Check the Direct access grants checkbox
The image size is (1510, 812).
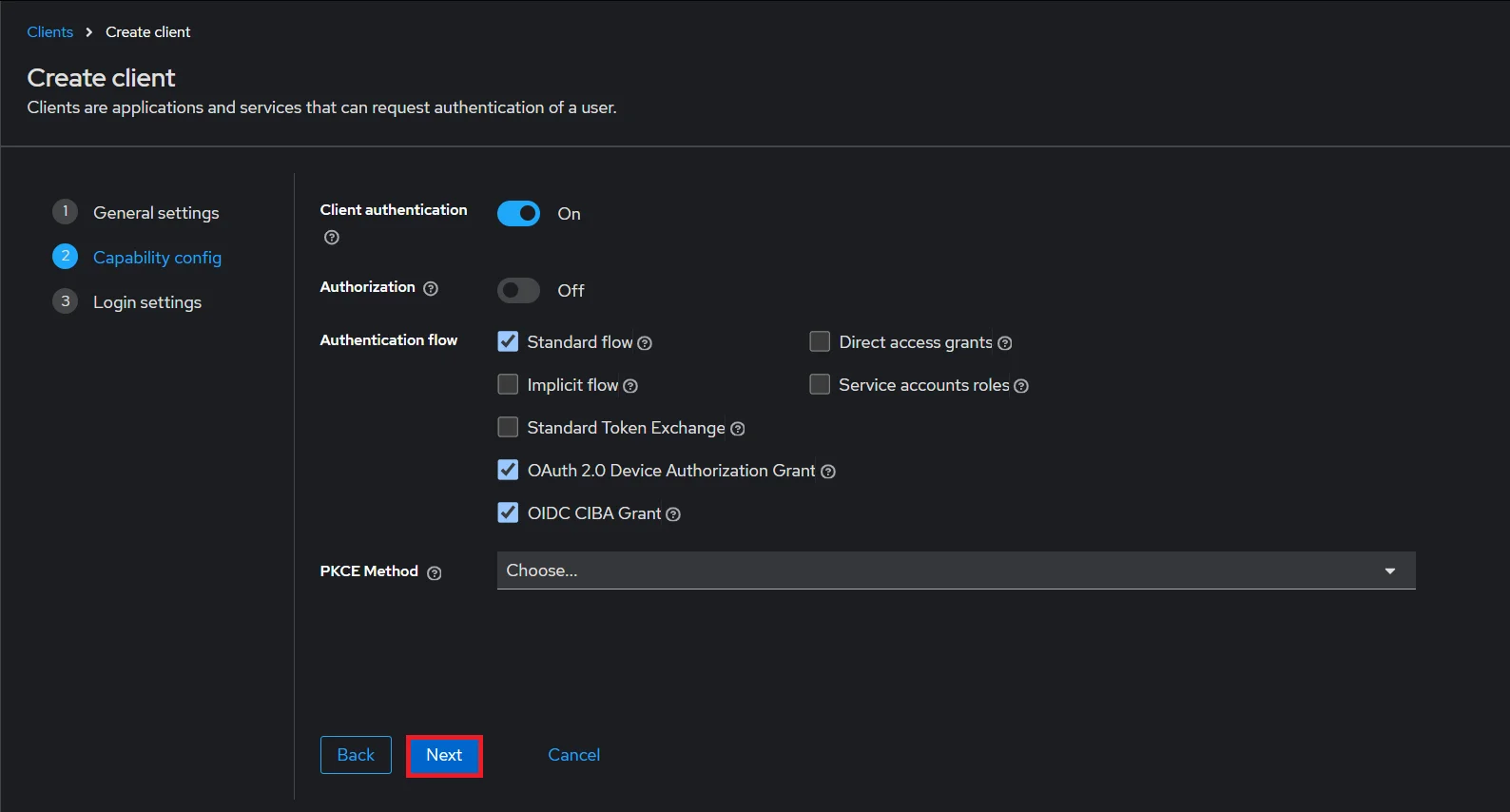point(820,341)
